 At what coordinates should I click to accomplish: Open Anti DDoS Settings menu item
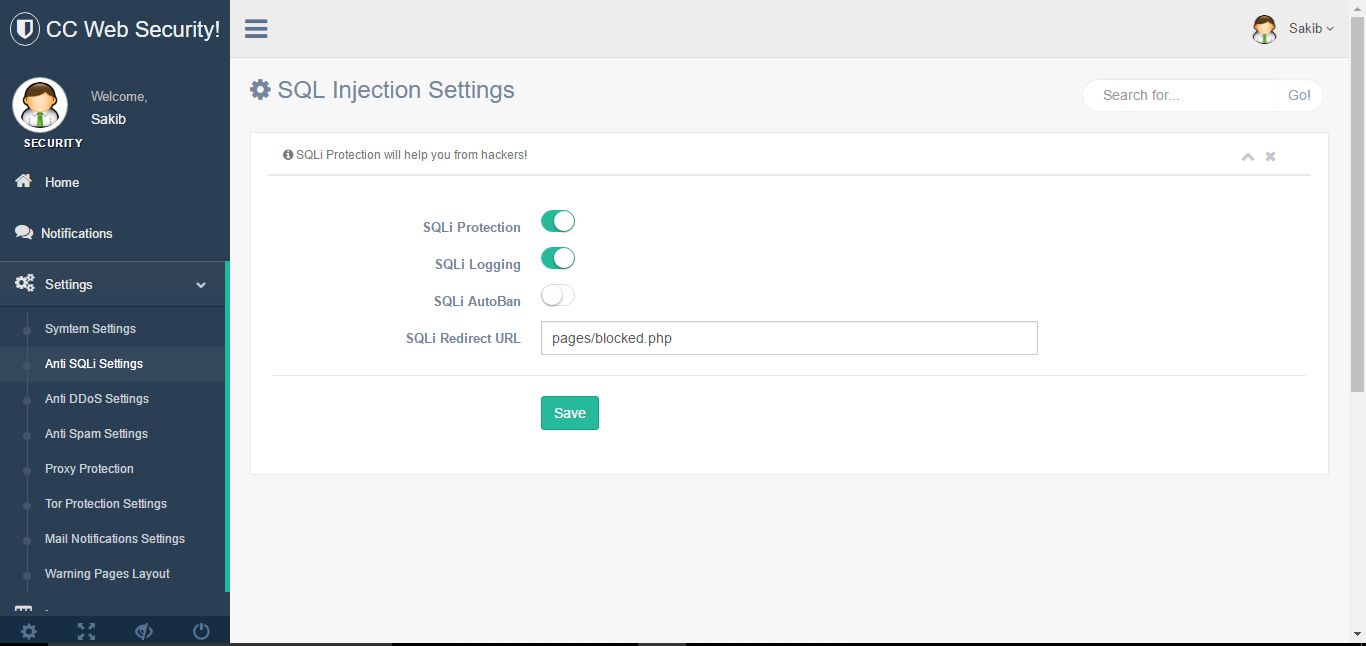point(97,399)
